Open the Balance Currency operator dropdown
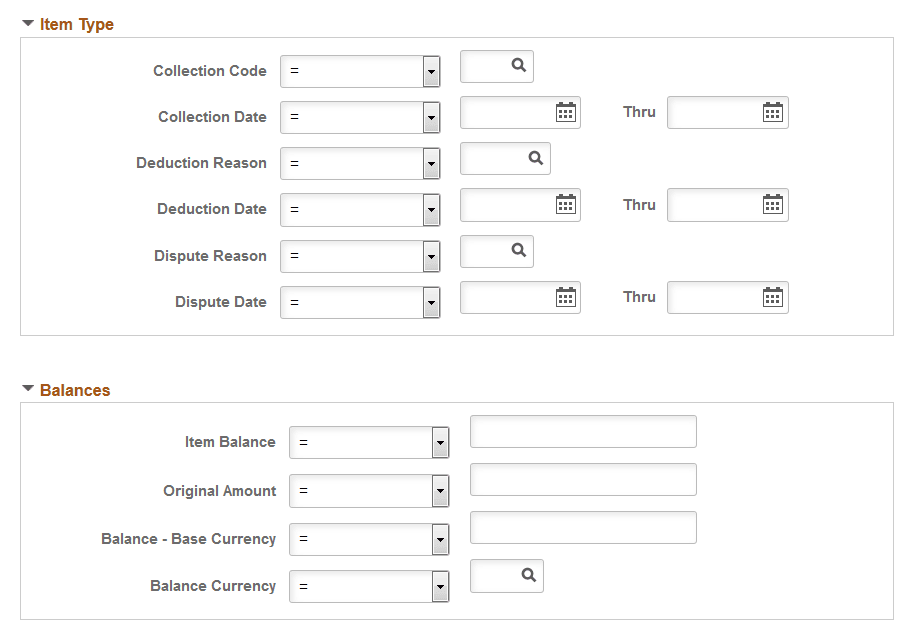 (440, 586)
